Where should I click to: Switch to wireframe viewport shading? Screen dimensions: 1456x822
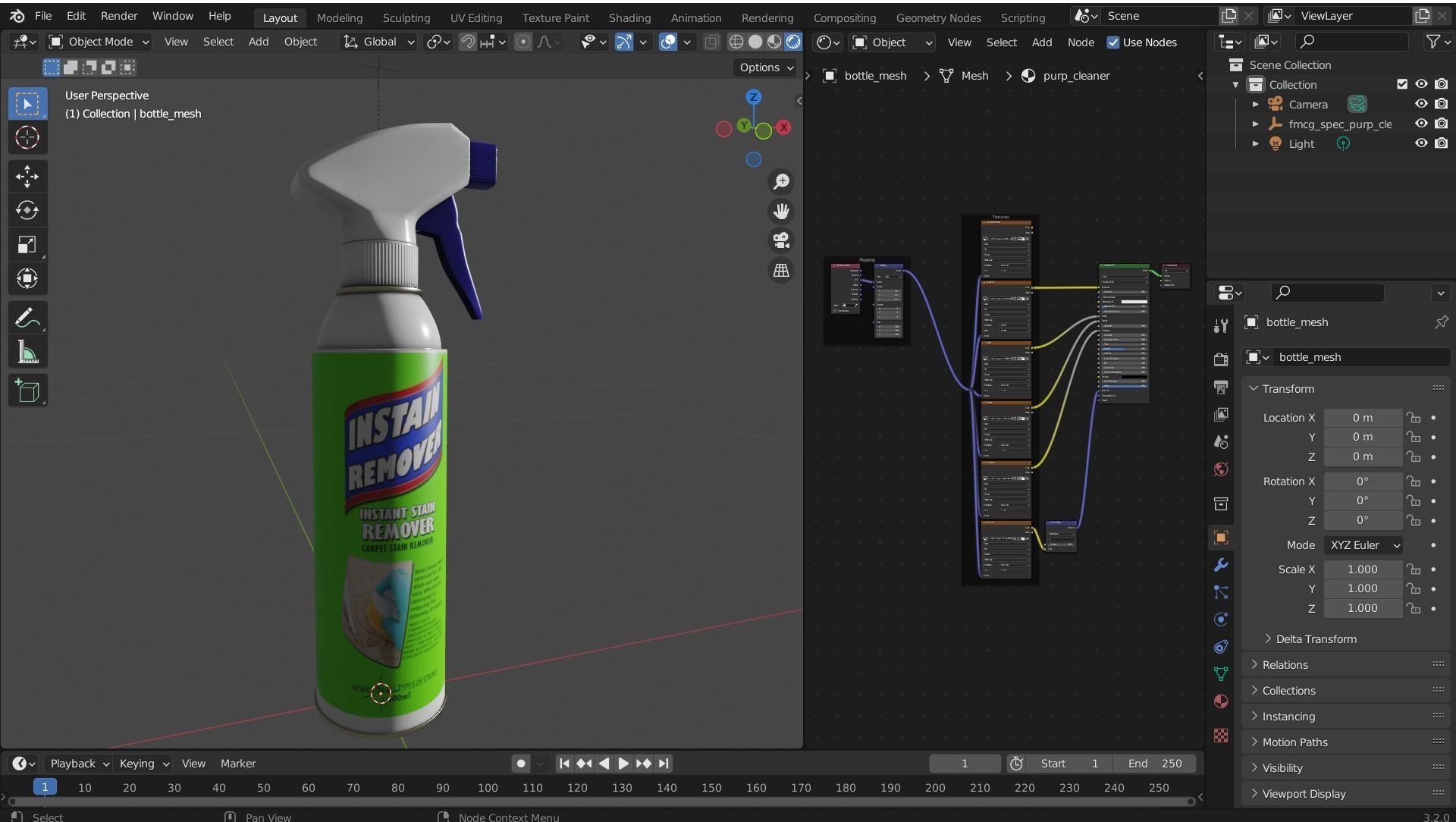click(736, 42)
